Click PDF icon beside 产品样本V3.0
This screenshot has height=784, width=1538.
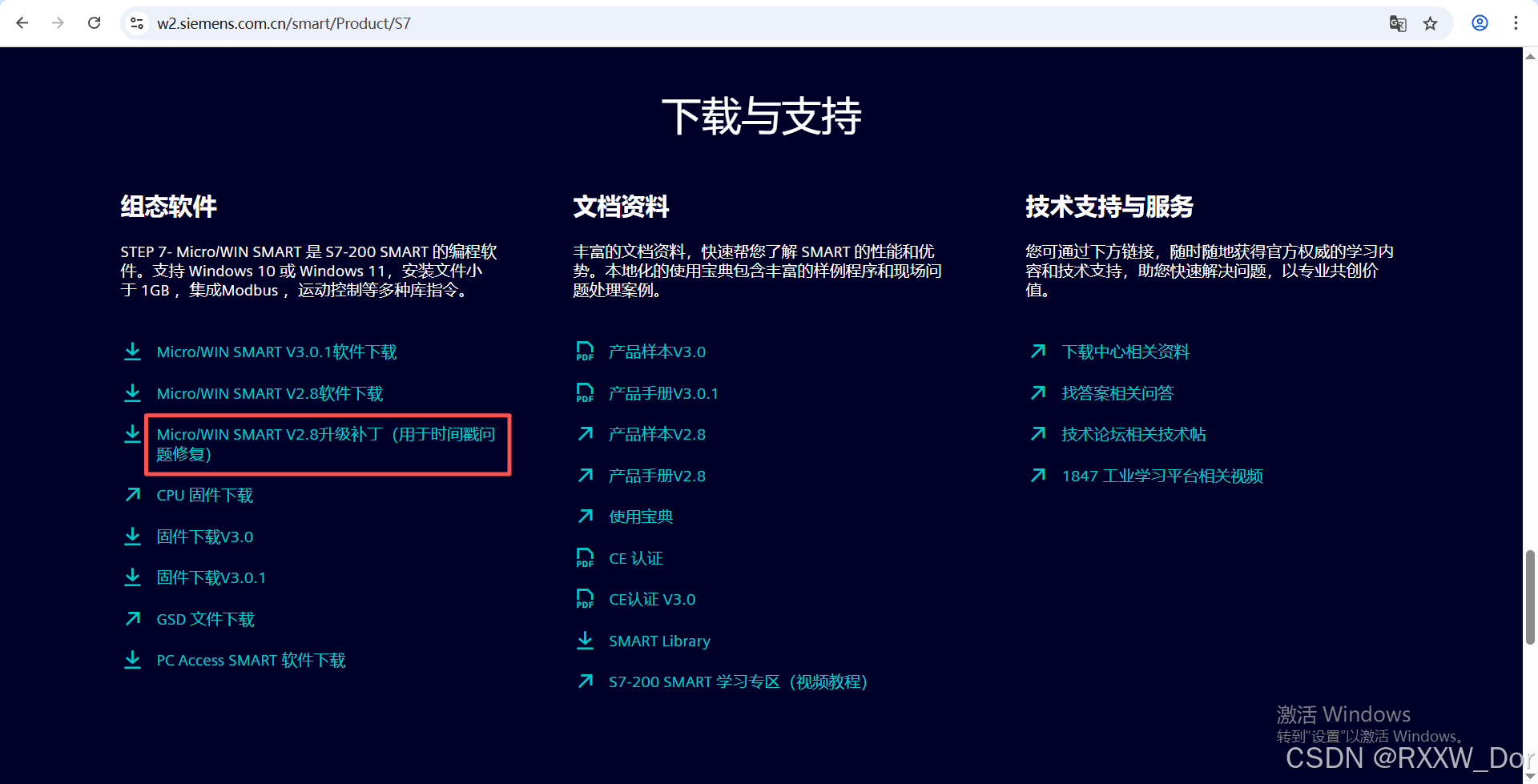[x=586, y=352]
